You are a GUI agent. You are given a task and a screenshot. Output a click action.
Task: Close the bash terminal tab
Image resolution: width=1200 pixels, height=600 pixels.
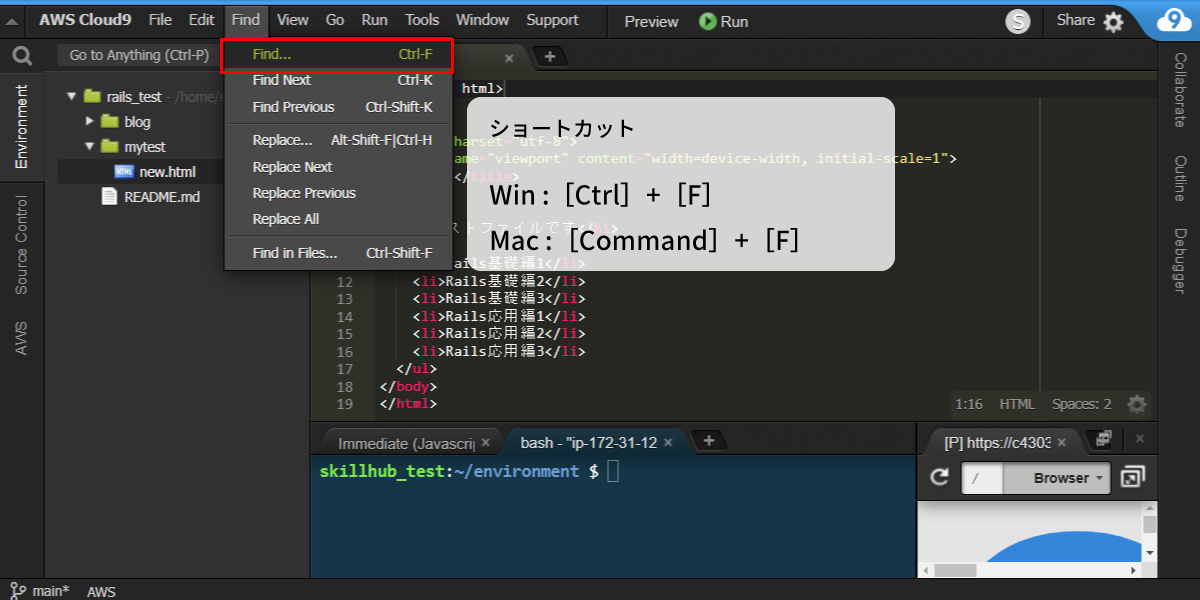(669, 442)
